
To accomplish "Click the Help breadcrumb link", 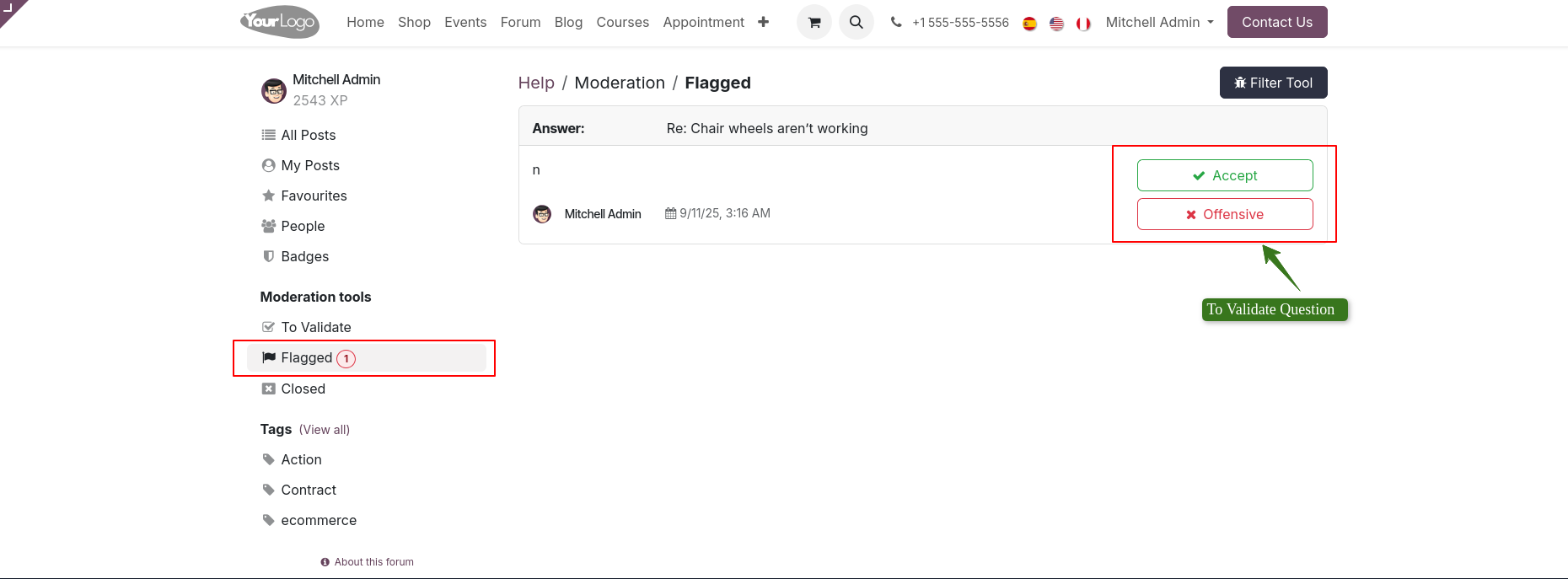I will (x=536, y=83).
